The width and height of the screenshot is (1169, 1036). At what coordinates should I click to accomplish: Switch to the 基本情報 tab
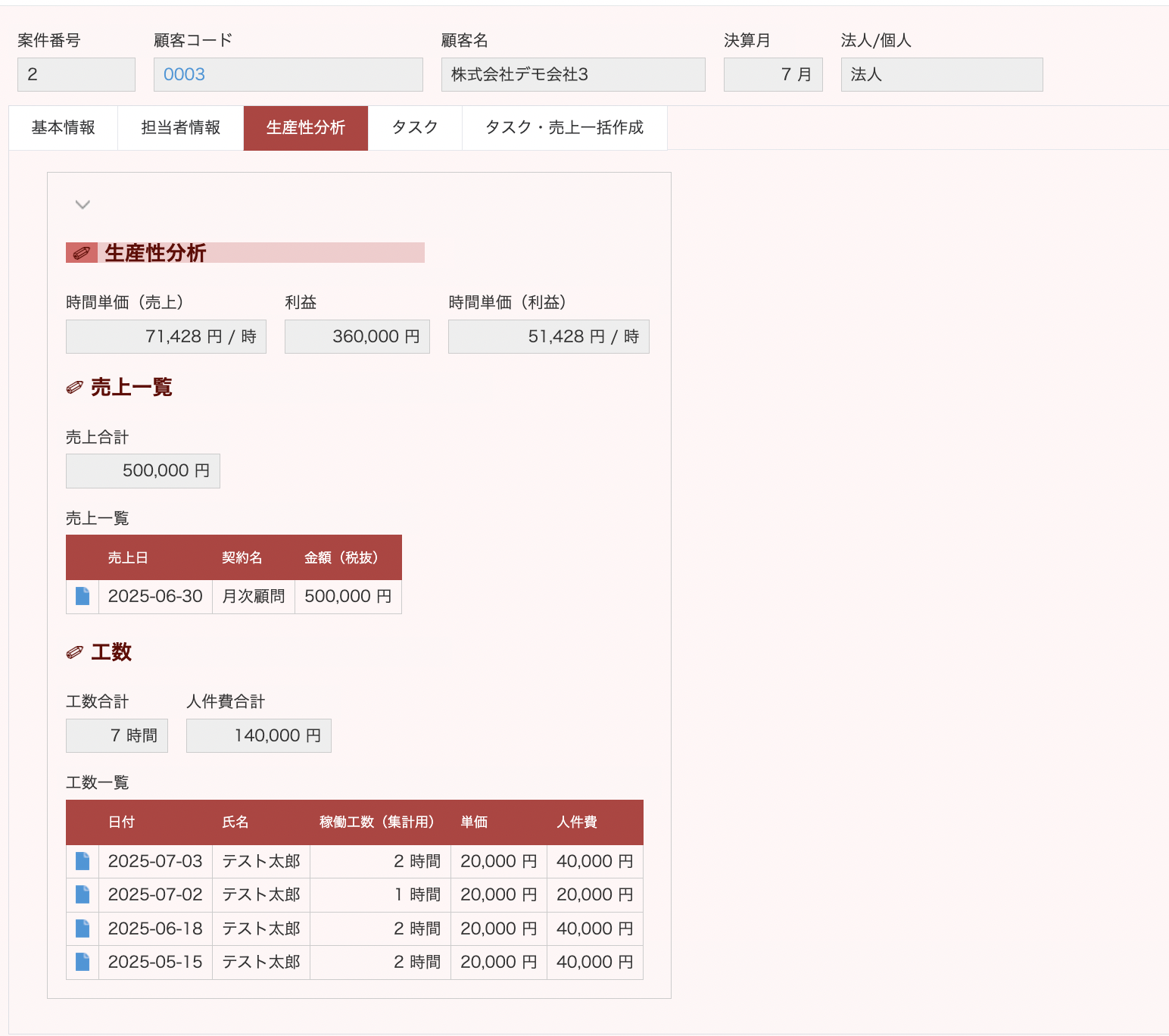[x=64, y=128]
